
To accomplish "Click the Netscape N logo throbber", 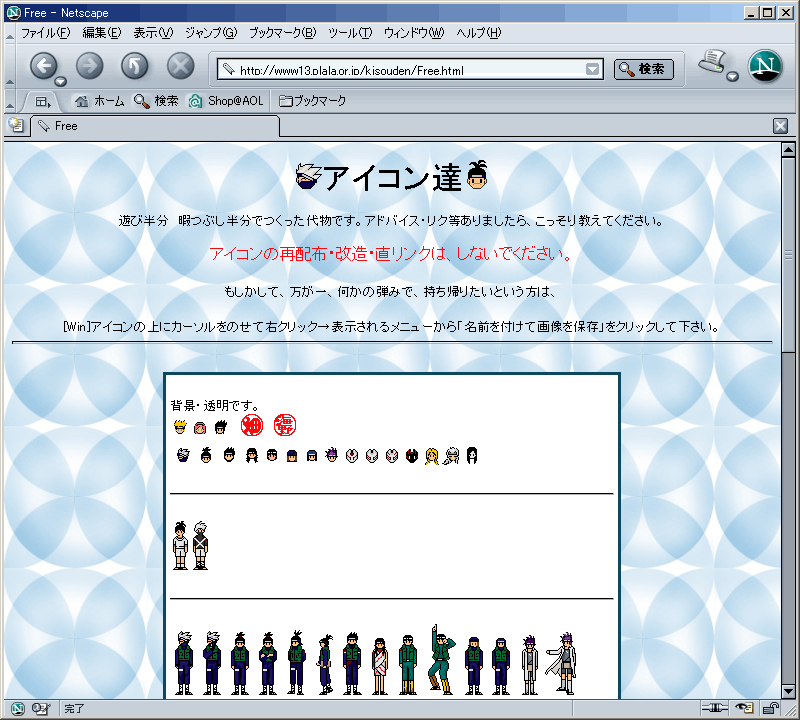I will (x=764, y=66).
